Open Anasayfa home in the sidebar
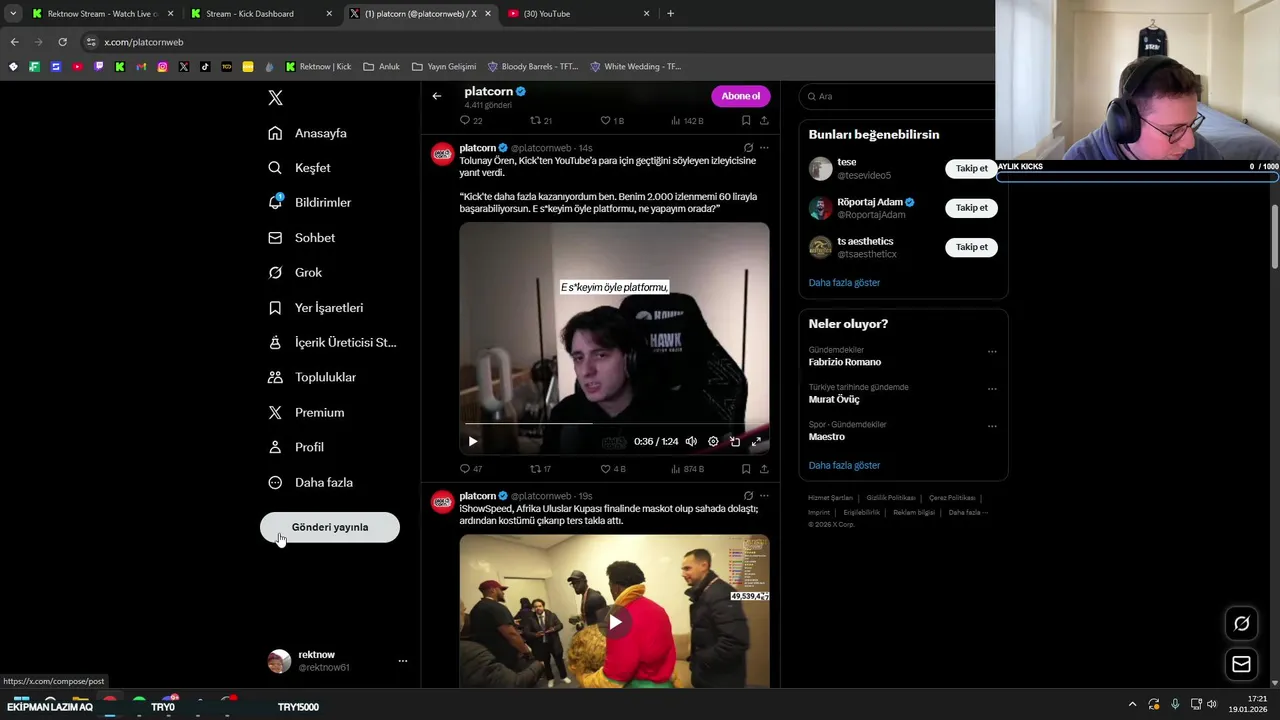The width and height of the screenshot is (1280, 720). (308, 133)
